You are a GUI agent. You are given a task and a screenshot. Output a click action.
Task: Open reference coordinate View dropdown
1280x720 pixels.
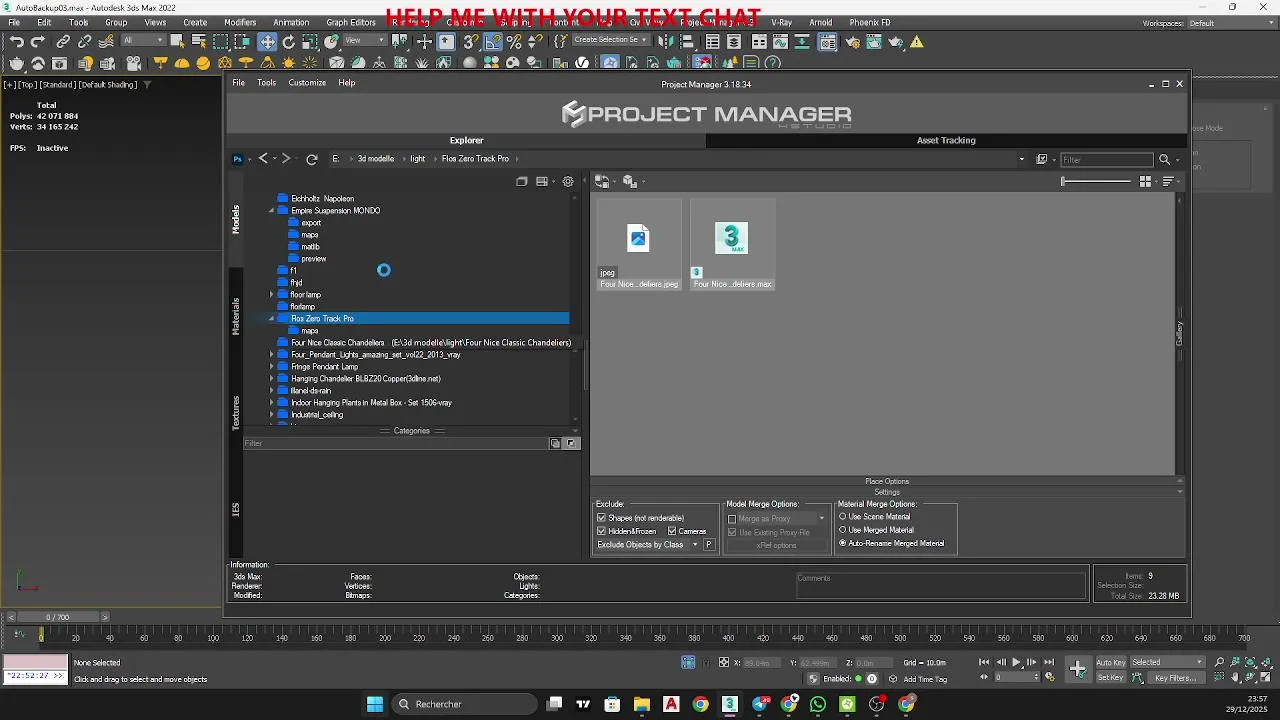[x=365, y=41]
